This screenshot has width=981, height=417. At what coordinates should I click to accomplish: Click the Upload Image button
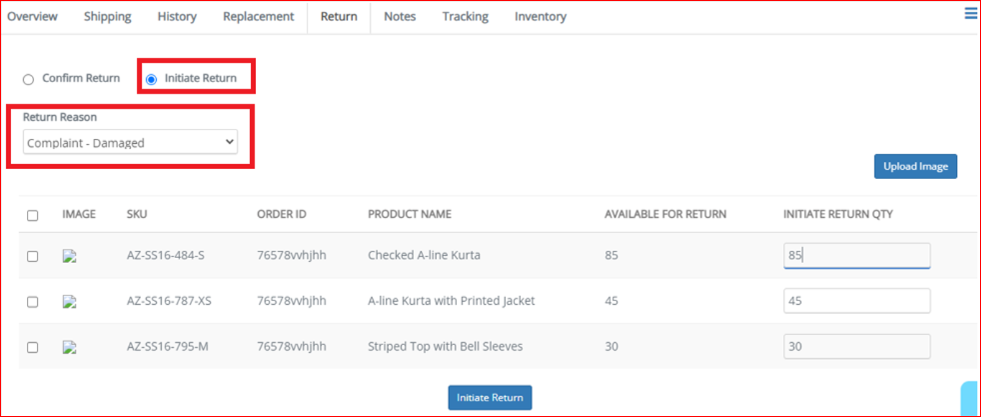pos(915,166)
